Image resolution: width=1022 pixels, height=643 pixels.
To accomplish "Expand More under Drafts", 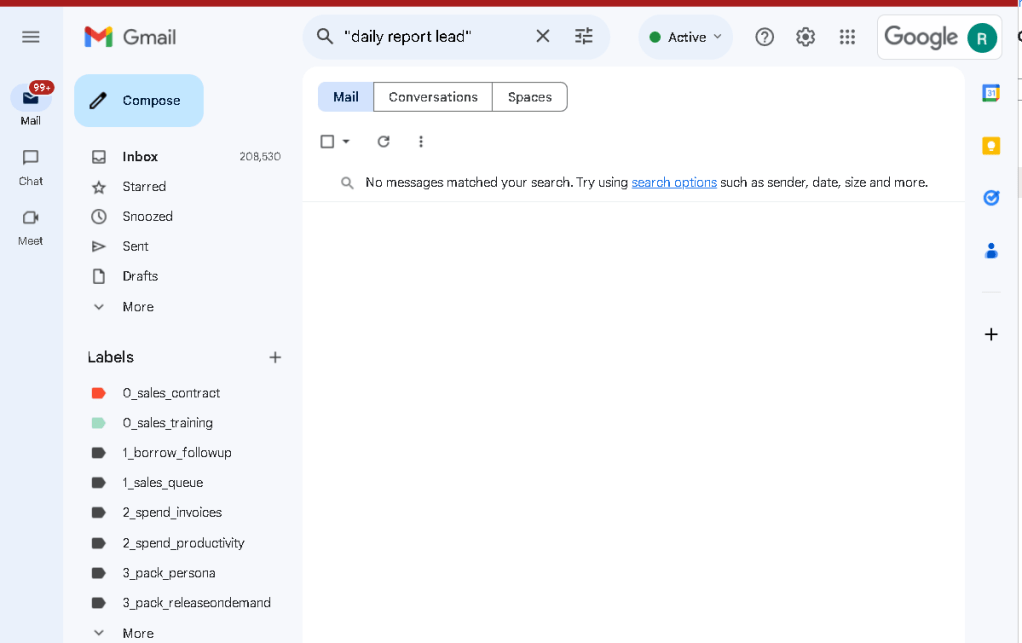I will [138, 307].
